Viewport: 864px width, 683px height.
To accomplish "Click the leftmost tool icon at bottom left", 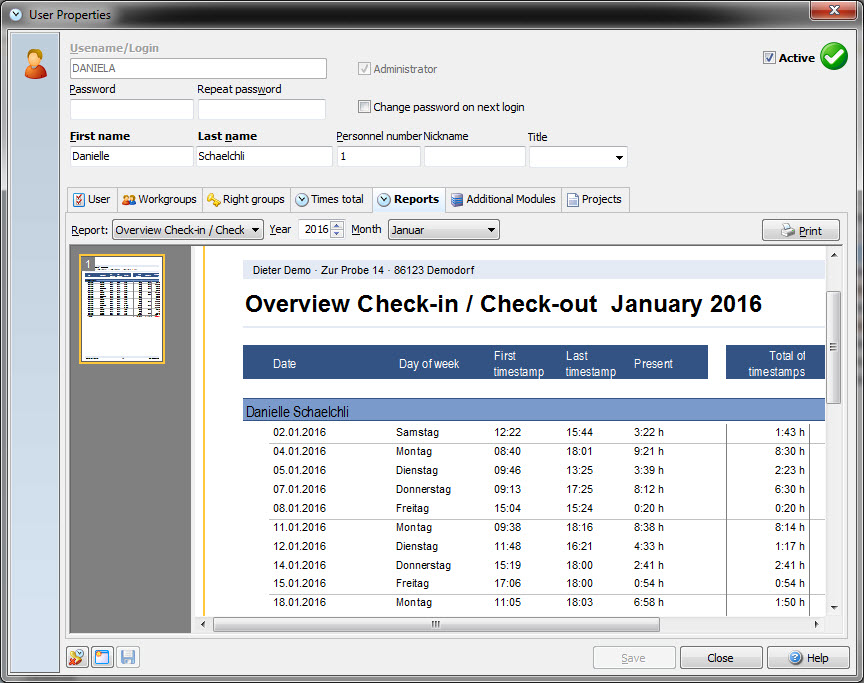I will 75,657.
